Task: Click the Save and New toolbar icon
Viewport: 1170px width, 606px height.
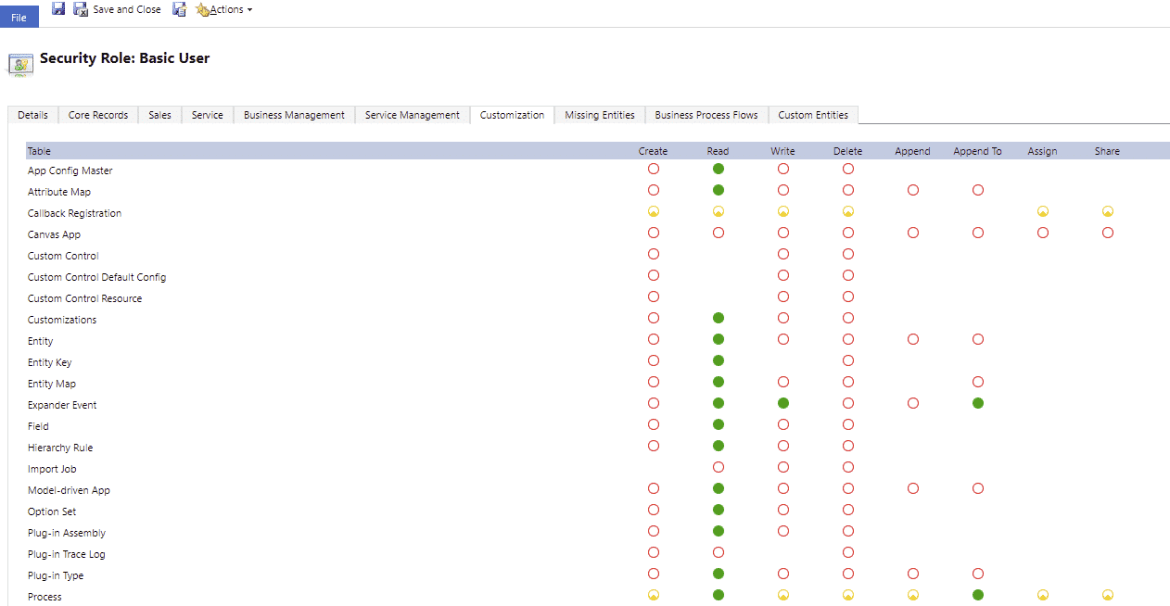Action: pos(179,10)
